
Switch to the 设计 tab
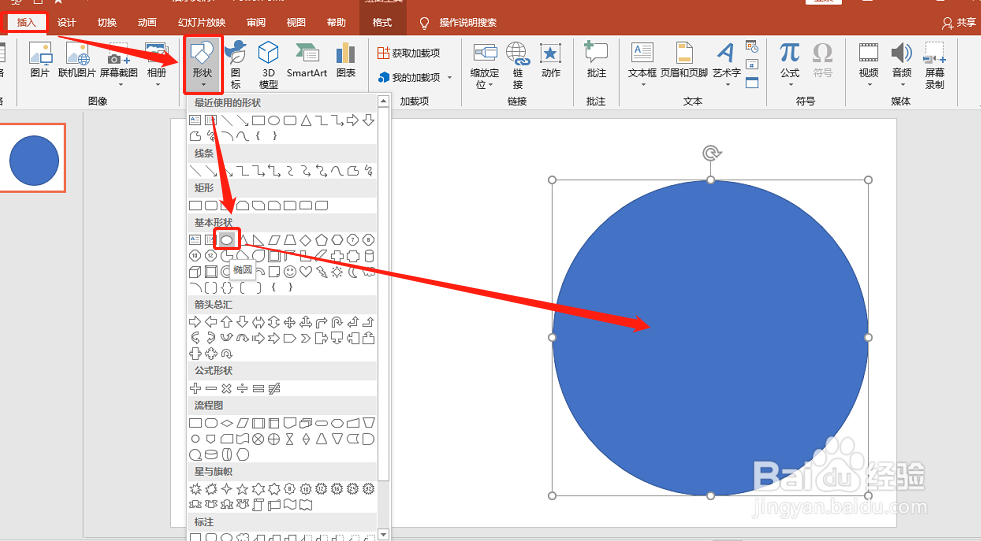[66, 23]
